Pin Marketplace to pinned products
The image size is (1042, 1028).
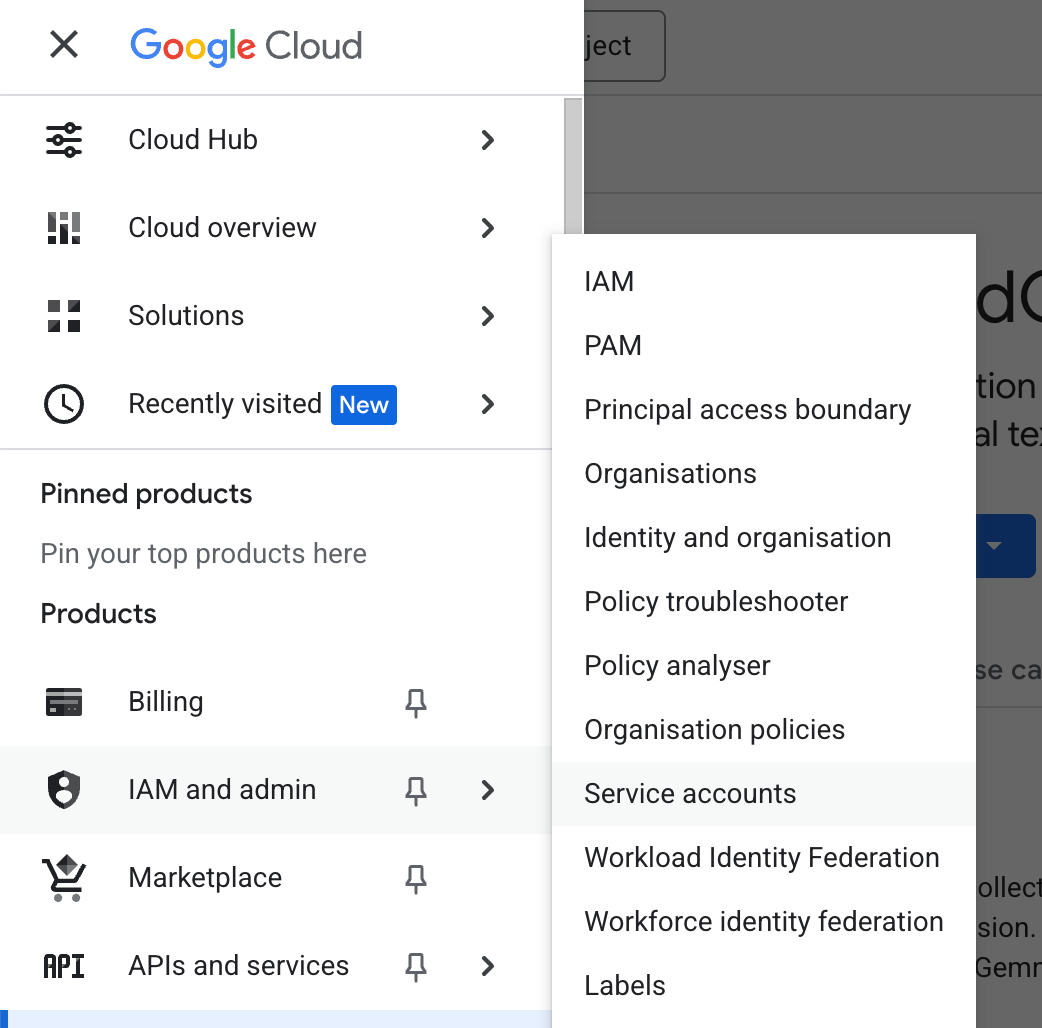click(416, 878)
